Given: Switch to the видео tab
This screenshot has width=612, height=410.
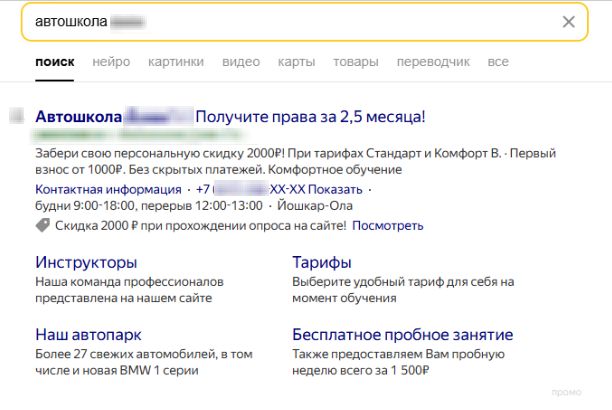Looking at the screenshot, I should click(x=241, y=62).
